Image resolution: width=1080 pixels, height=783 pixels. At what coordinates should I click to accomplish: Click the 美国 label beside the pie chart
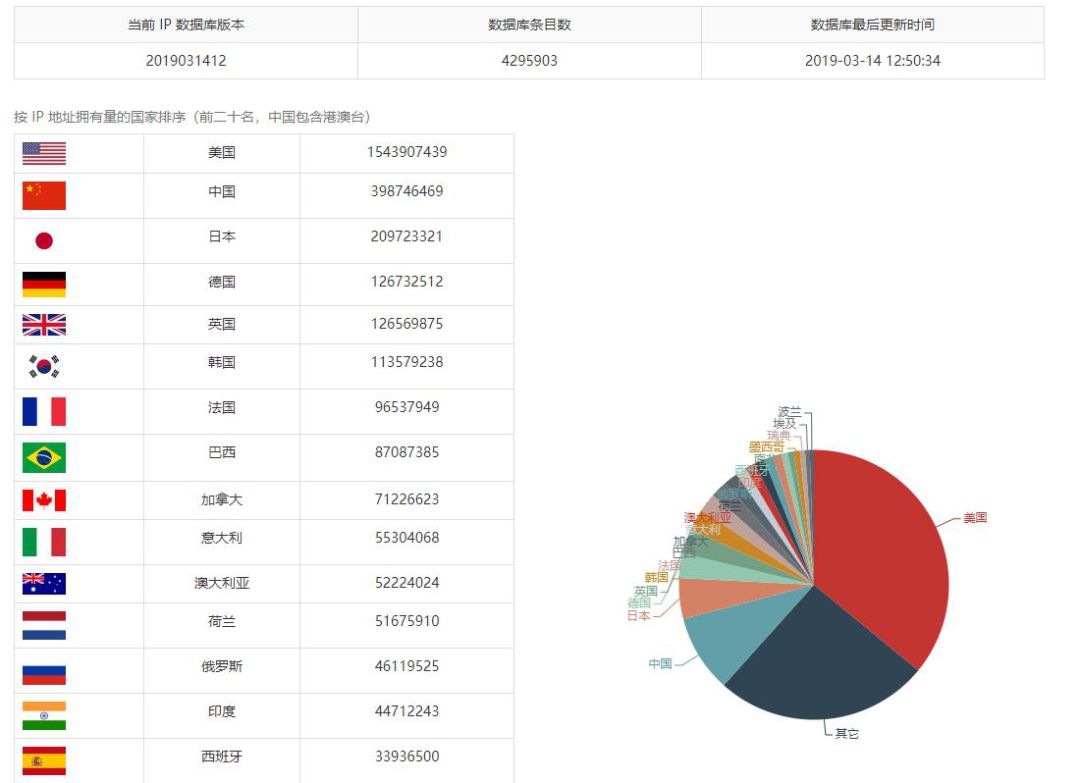[975, 517]
